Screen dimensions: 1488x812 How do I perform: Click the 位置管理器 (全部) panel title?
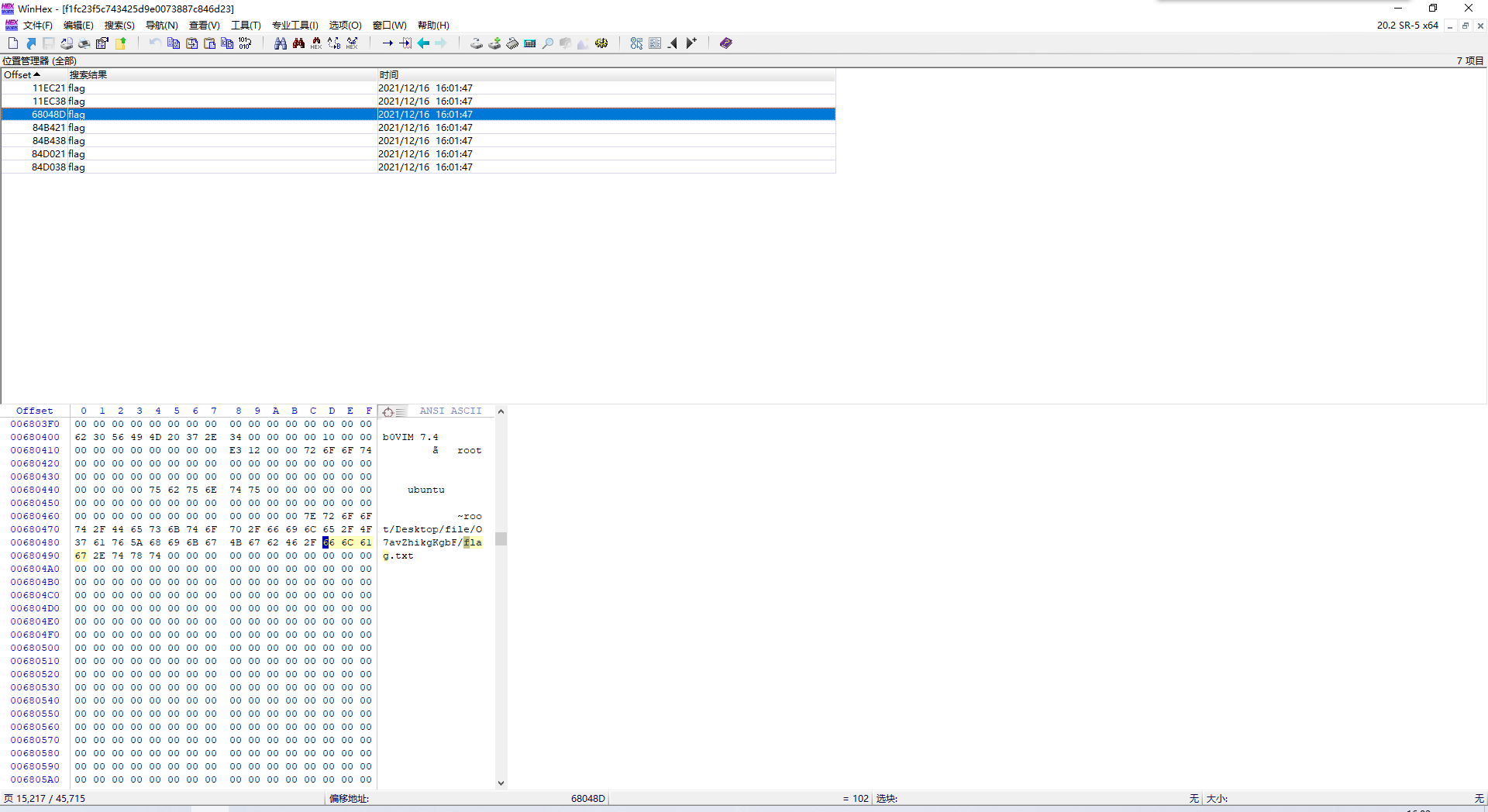click(x=40, y=61)
